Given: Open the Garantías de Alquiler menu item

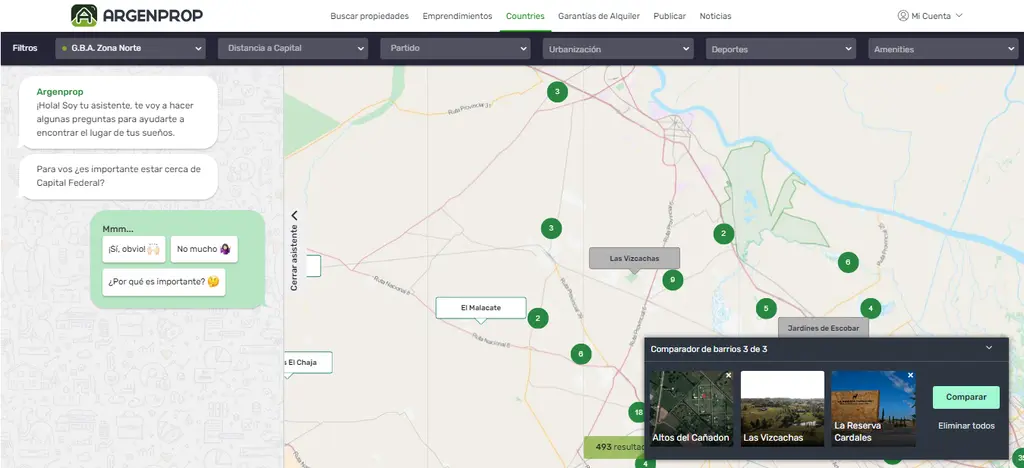Looking at the screenshot, I should [x=599, y=16].
